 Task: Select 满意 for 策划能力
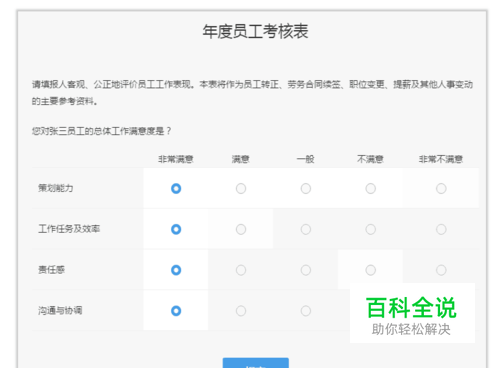pyautogui.click(x=241, y=189)
